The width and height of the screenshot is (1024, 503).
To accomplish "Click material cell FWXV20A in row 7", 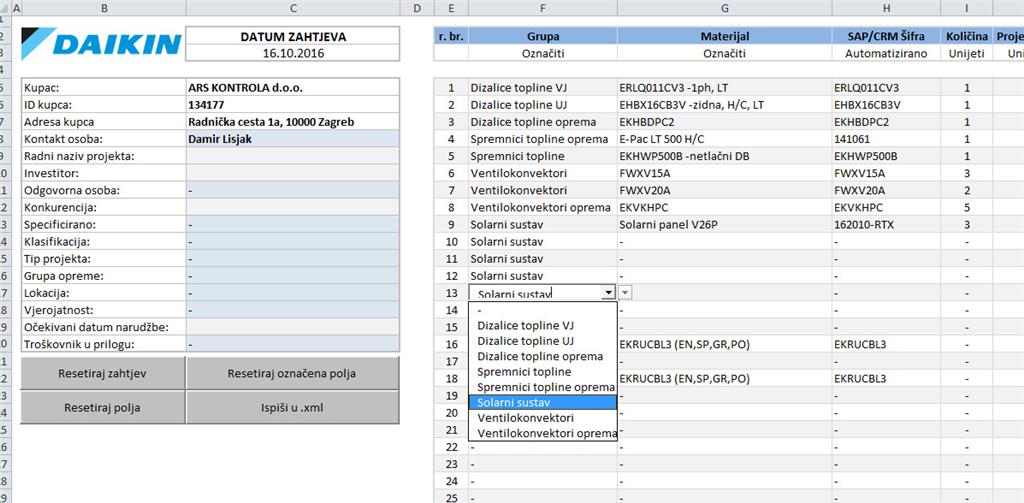I will (724, 190).
